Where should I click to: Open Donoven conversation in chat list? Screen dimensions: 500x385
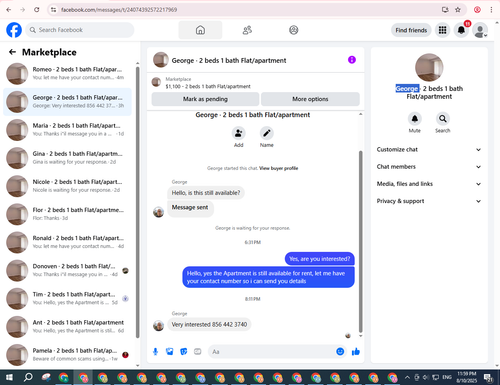(67, 270)
